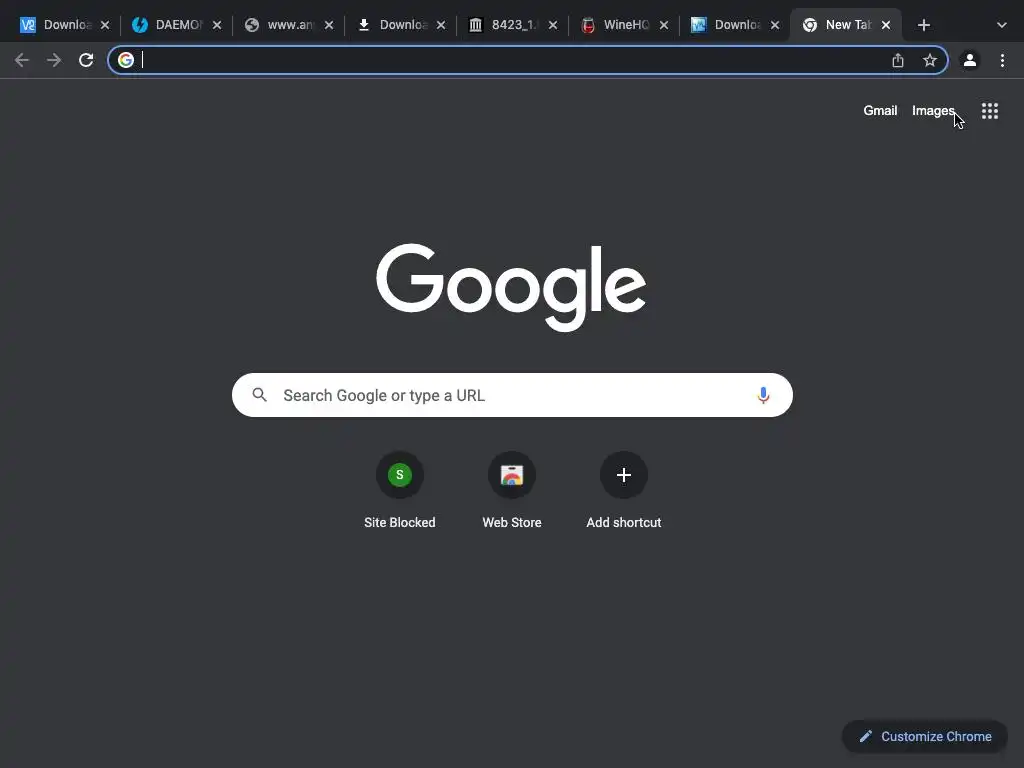This screenshot has width=1024, height=768.
Task: Open the Chrome three-dot menu
Action: 1002,60
